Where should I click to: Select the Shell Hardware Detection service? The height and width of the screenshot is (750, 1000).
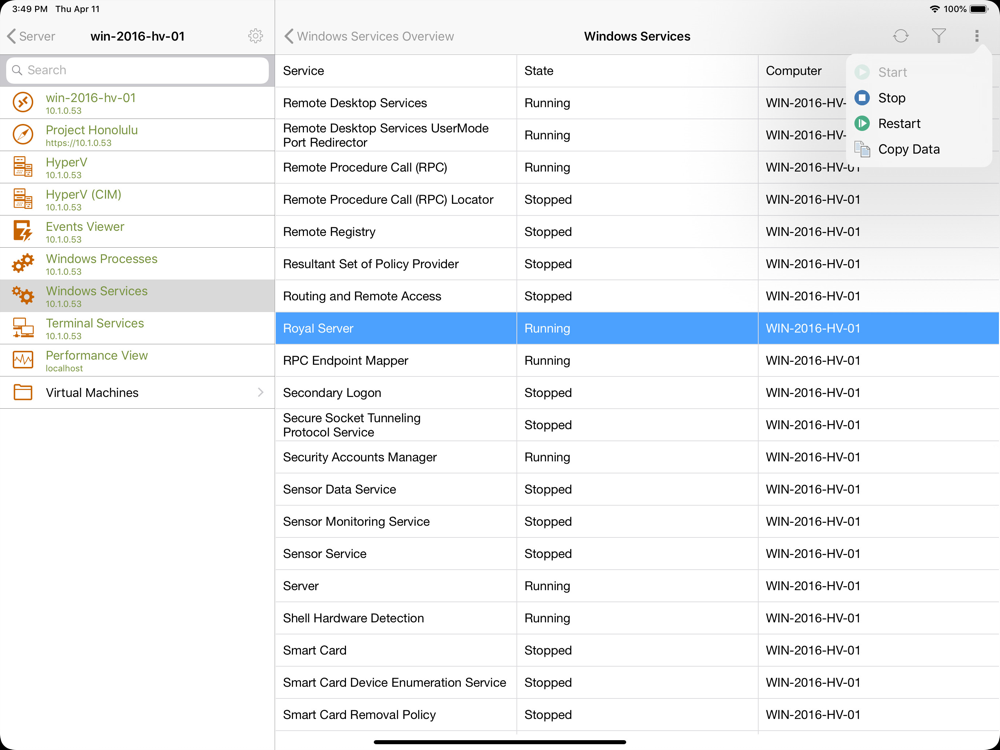click(637, 618)
